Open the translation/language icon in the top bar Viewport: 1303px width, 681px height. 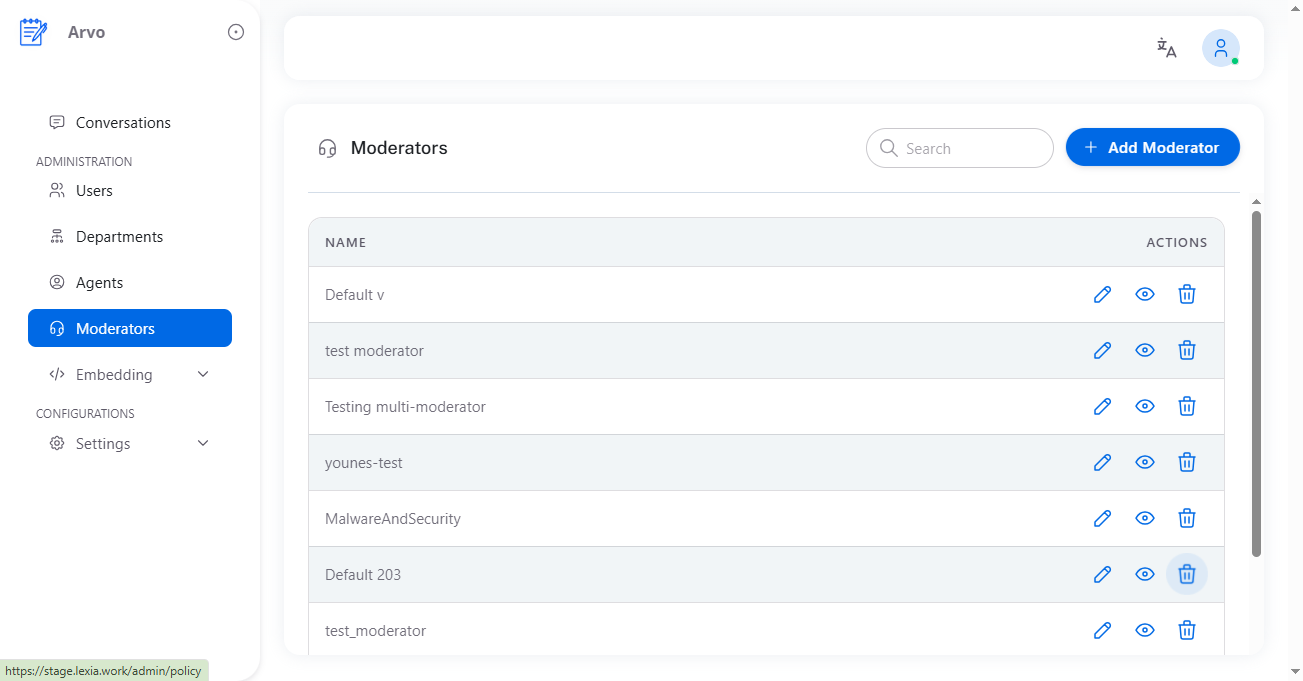click(1165, 47)
